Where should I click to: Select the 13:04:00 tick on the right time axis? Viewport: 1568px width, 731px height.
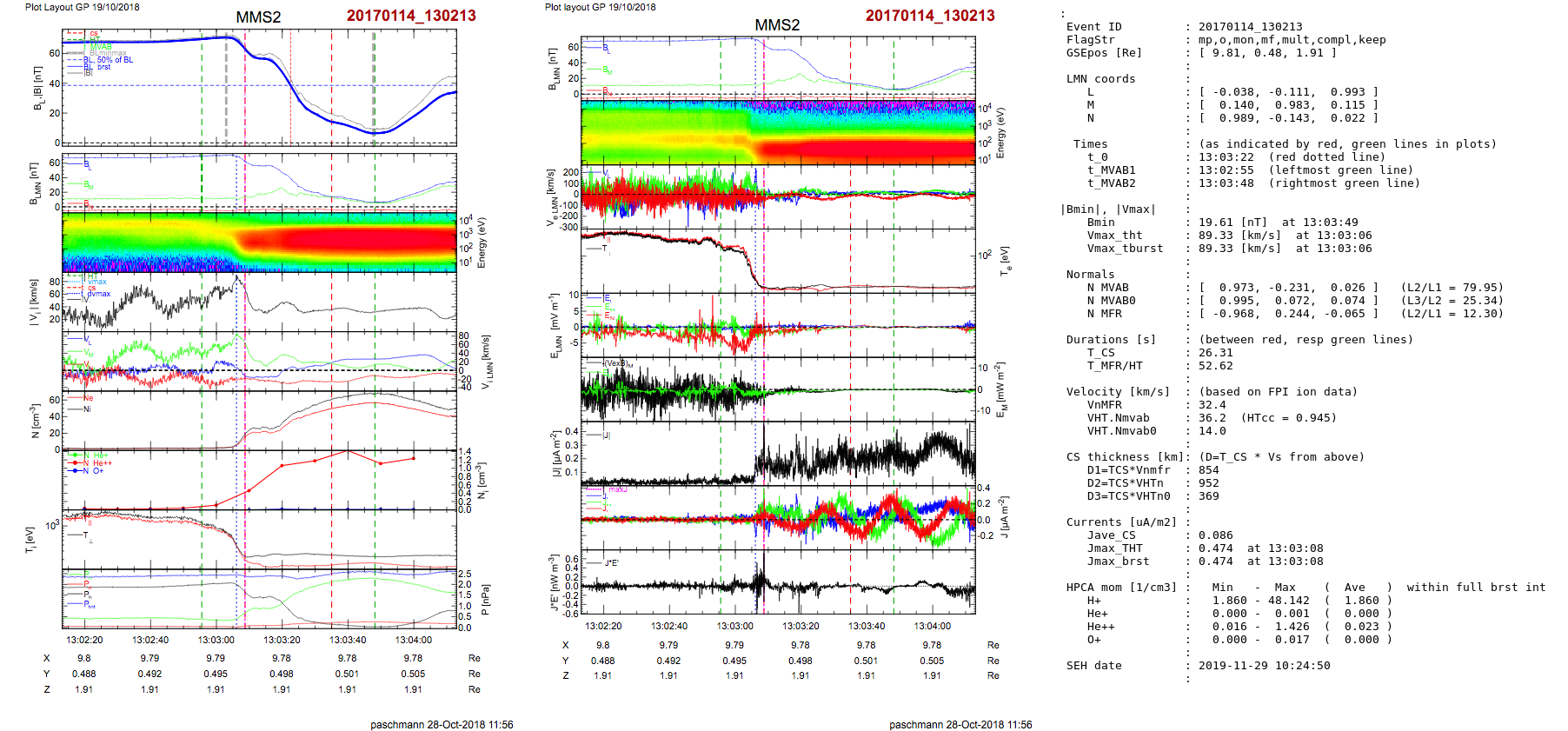coord(932,626)
